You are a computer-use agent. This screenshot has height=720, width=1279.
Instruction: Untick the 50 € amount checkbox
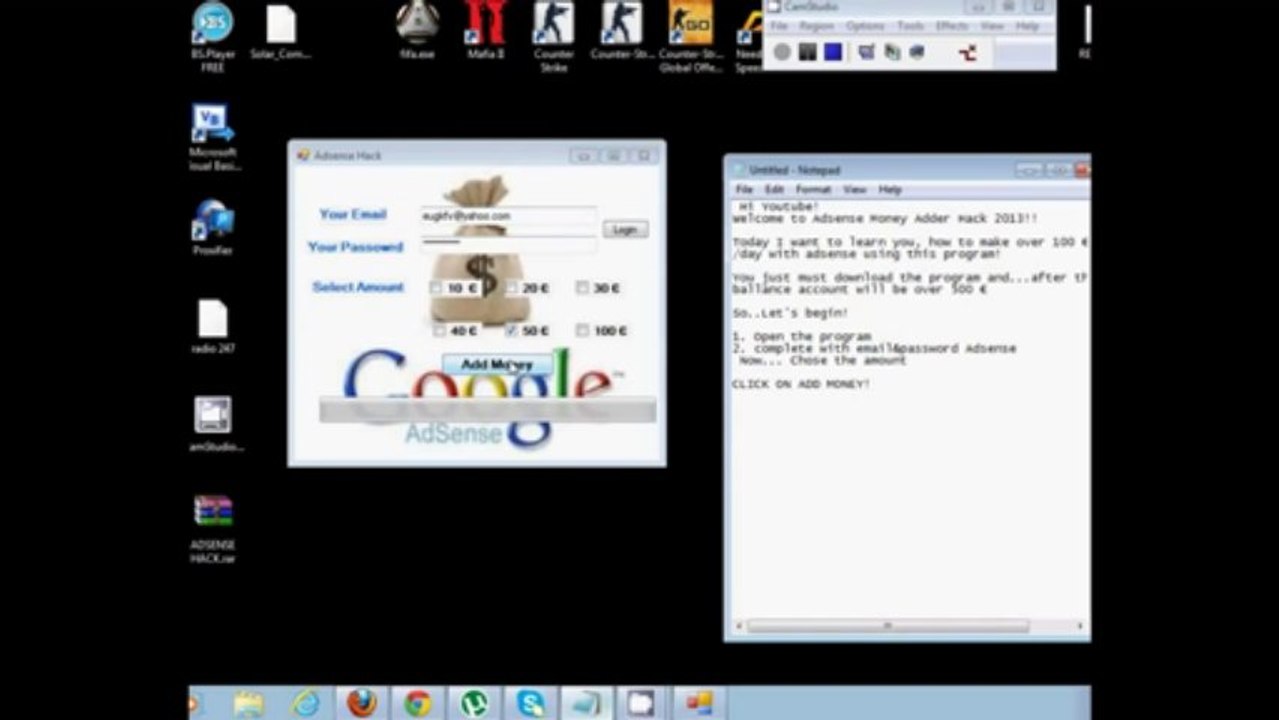512,330
